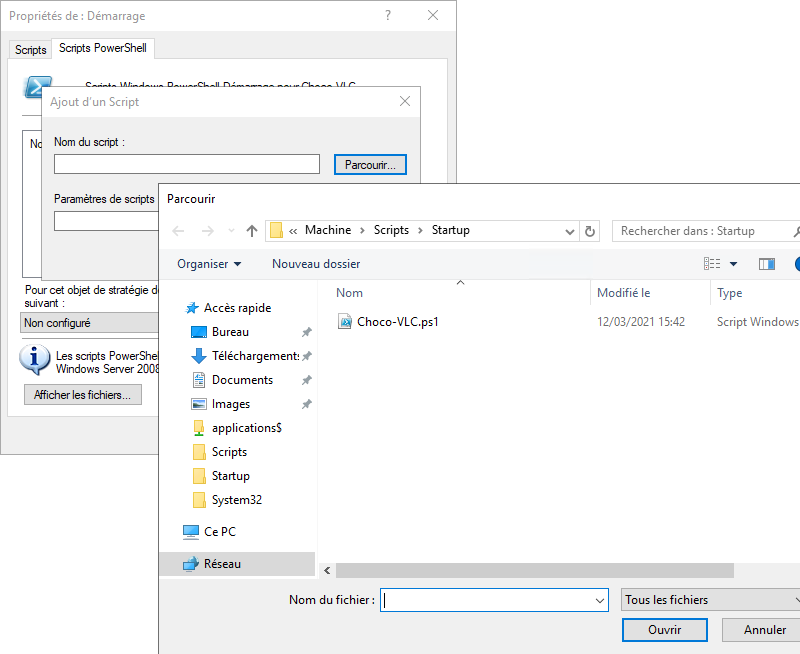Click the pin icon next to Documents

[x=307, y=380]
